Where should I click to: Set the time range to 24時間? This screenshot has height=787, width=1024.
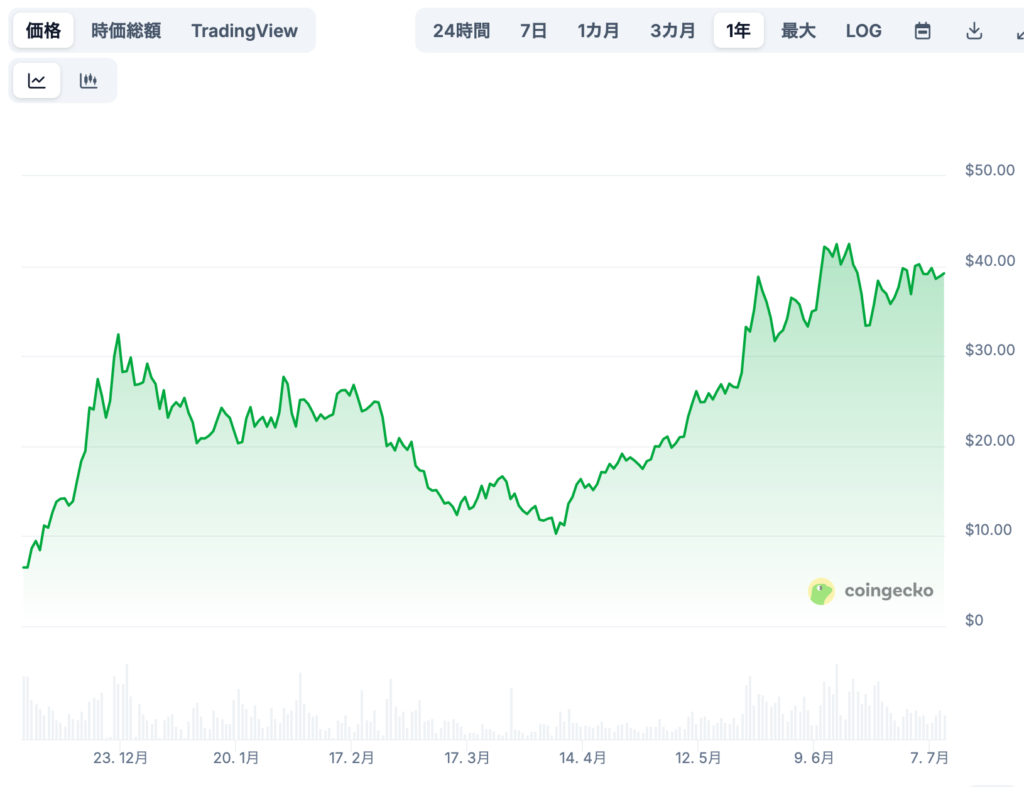click(461, 31)
